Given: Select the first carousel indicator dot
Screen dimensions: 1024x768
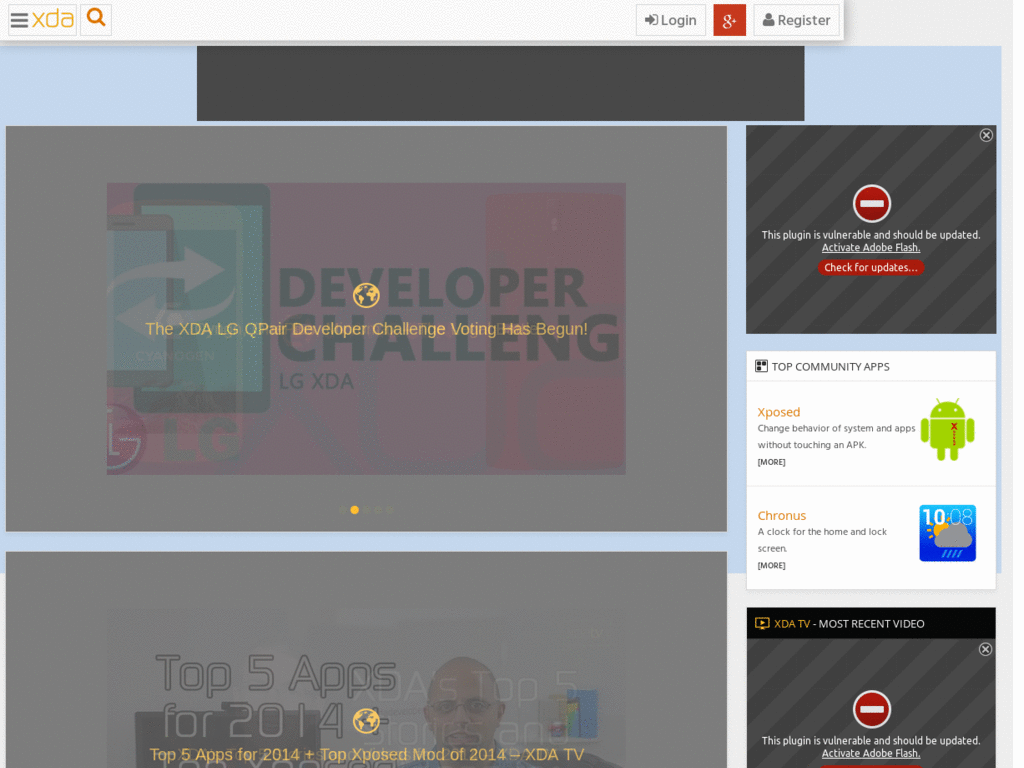Looking at the screenshot, I should 343,510.
